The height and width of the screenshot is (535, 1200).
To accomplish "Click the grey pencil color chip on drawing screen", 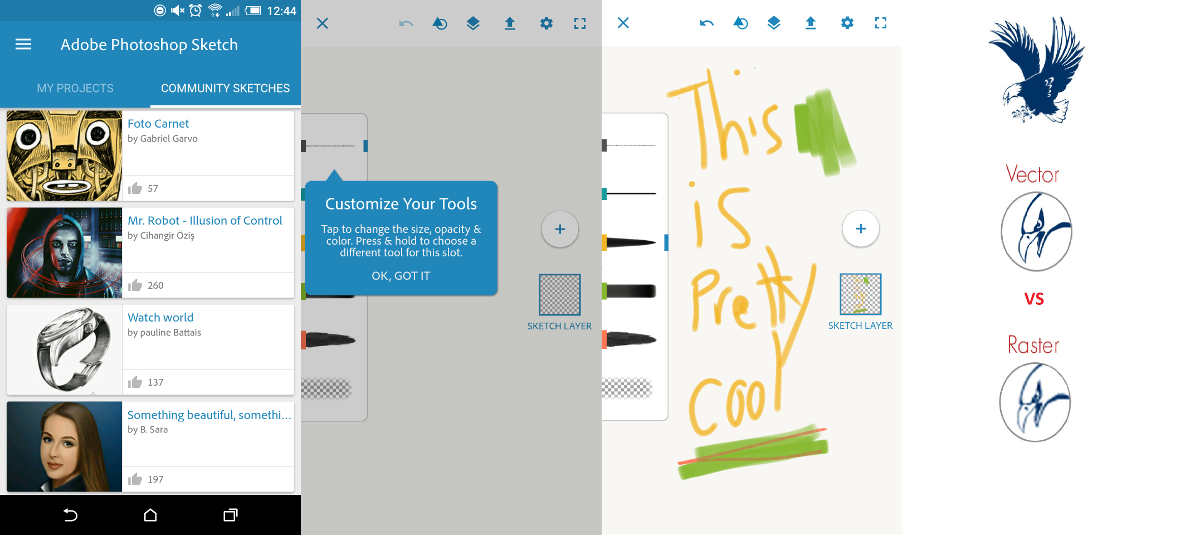I will [x=605, y=146].
